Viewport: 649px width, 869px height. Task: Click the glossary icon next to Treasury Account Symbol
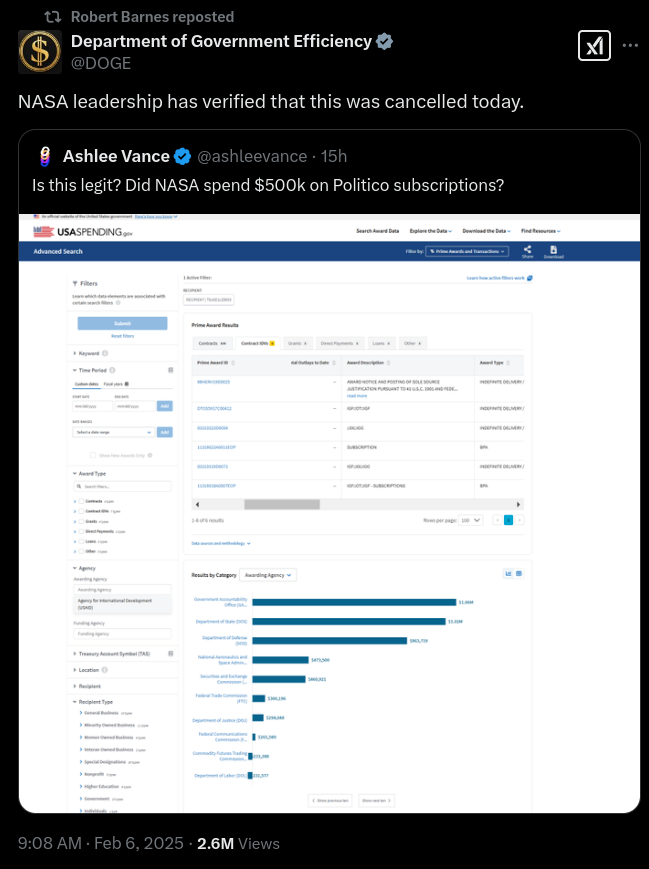click(x=171, y=653)
